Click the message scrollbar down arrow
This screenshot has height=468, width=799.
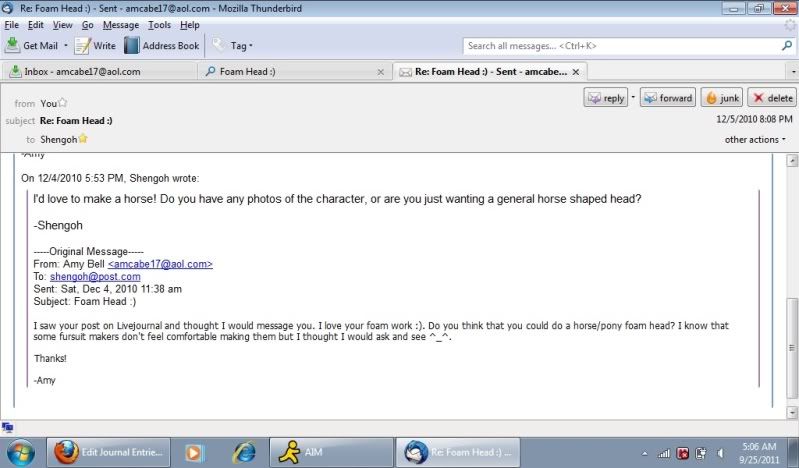[x=792, y=412]
